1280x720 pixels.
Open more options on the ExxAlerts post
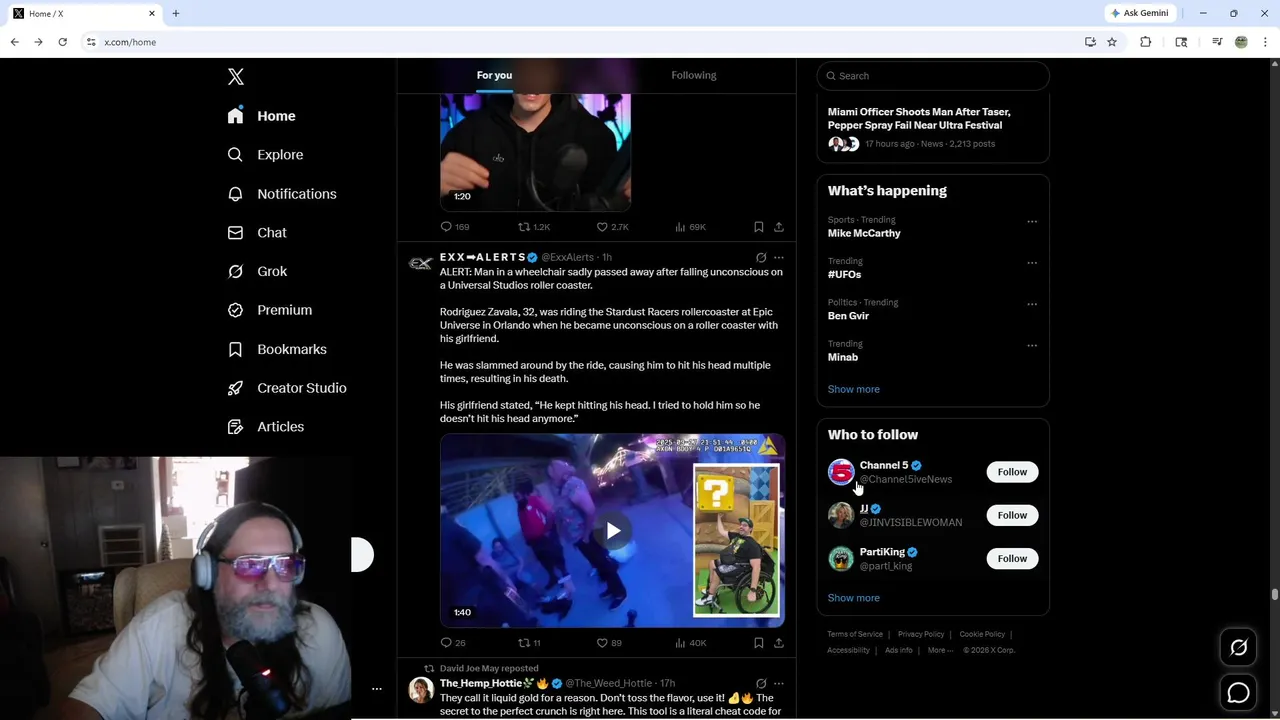tap(779, 257)
